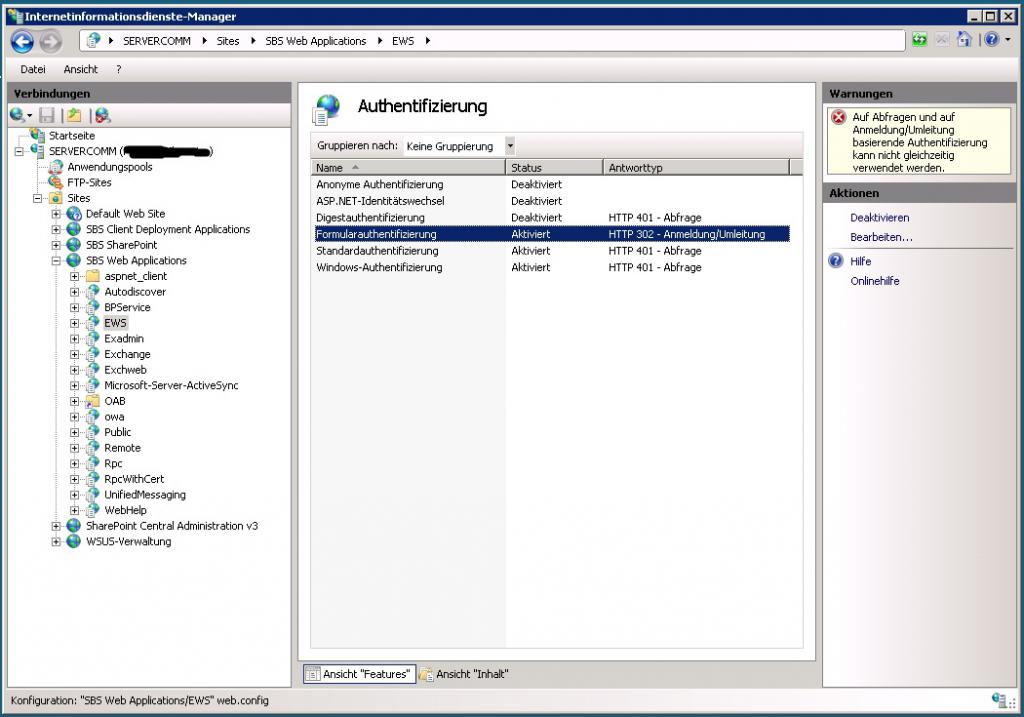1024x717 pixels.
Task: Expand the EWS tree node
Action: pos(74,323)
